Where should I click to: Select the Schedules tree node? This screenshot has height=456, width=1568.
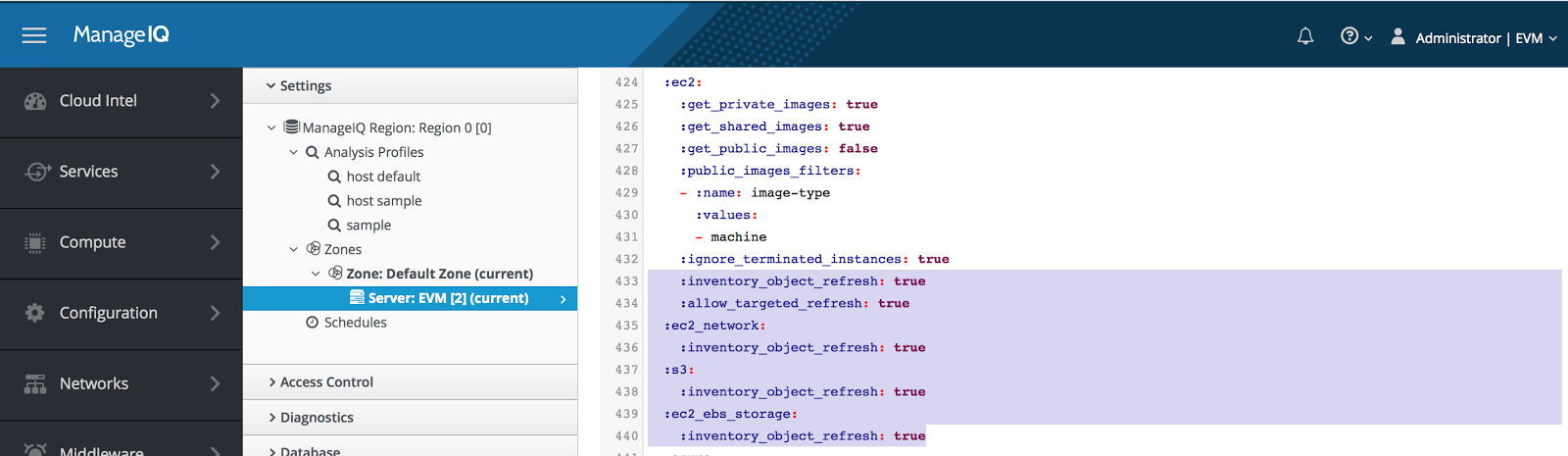pyautogui.click(x=356, y=322)
